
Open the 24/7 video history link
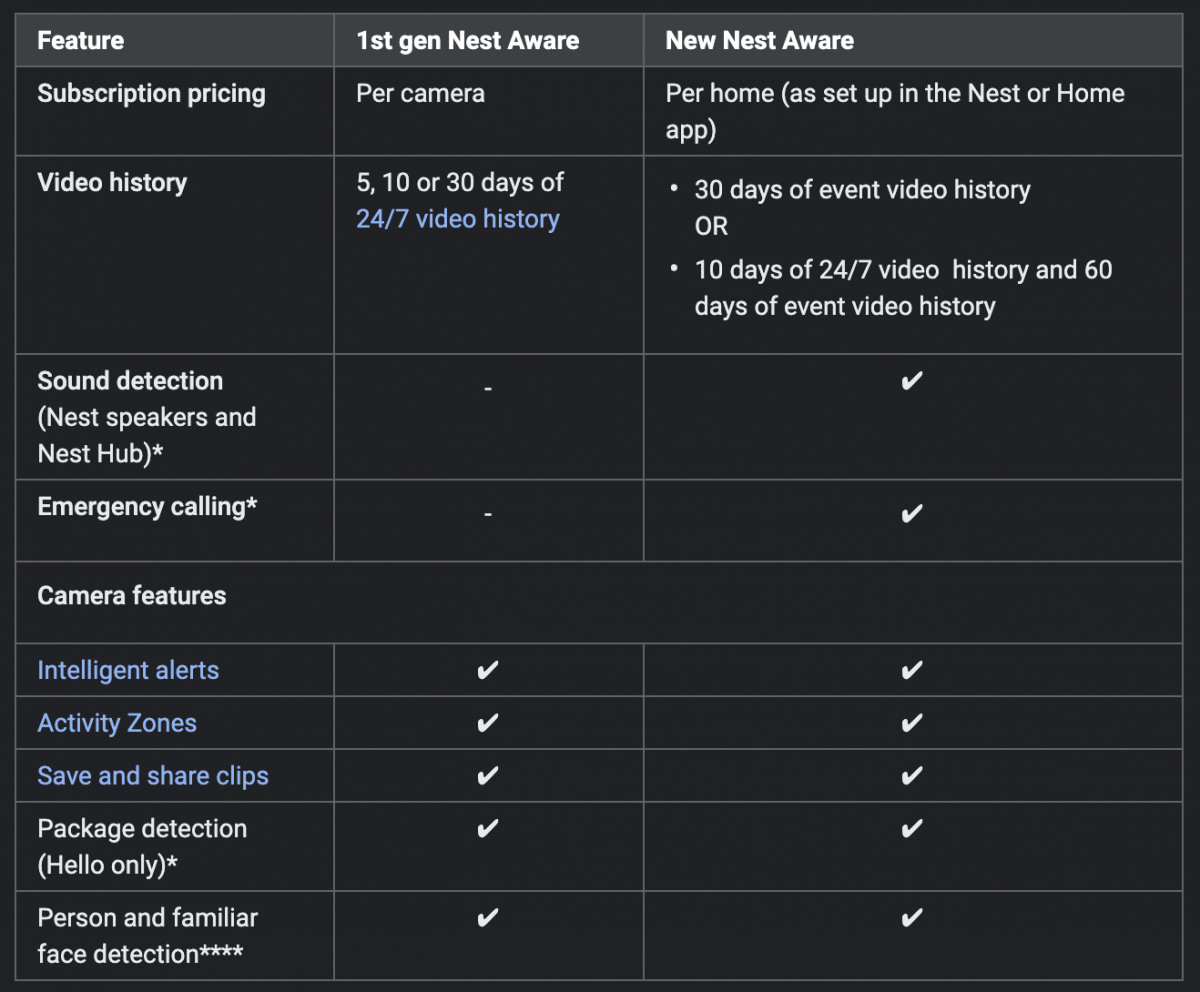point(457,219)
